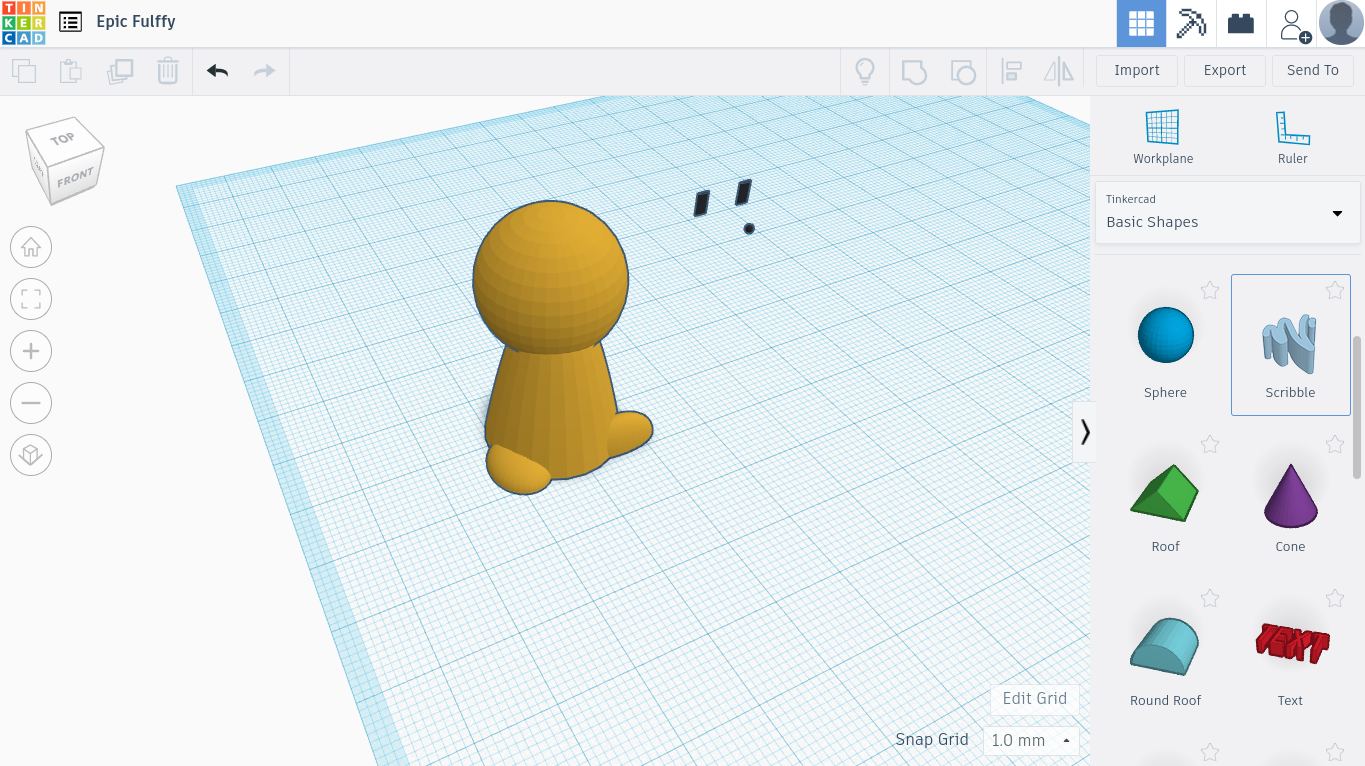
Task: Open the Snap Grid 1.0 mm dropdown
Action: coord(1031,740)
